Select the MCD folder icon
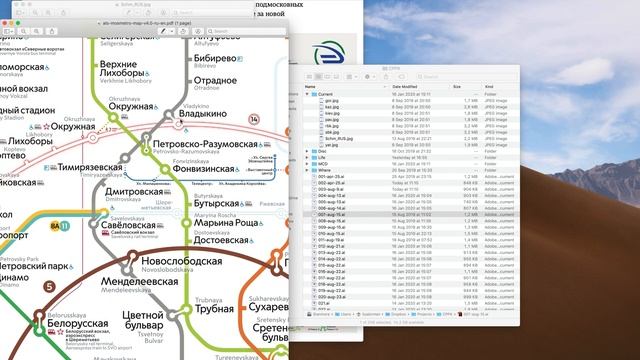 (x=314, y=164)
